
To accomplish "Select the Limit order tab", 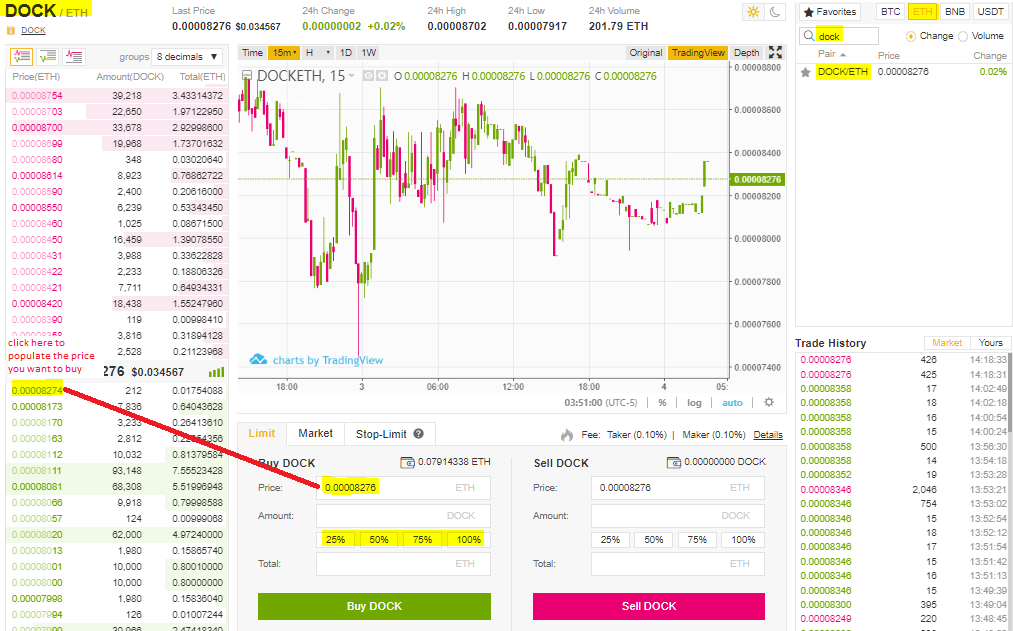I will (x=262, y=433).
